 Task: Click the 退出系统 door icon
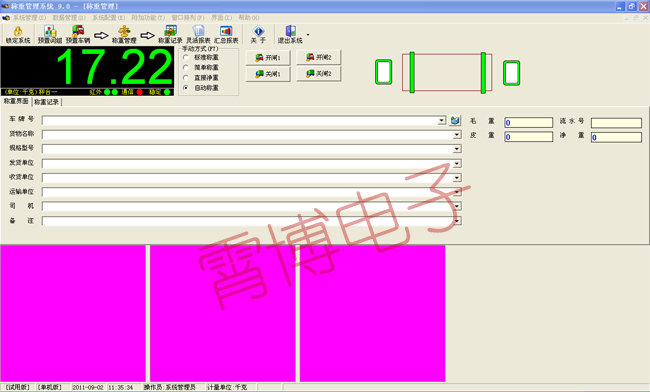pos(290,31)
